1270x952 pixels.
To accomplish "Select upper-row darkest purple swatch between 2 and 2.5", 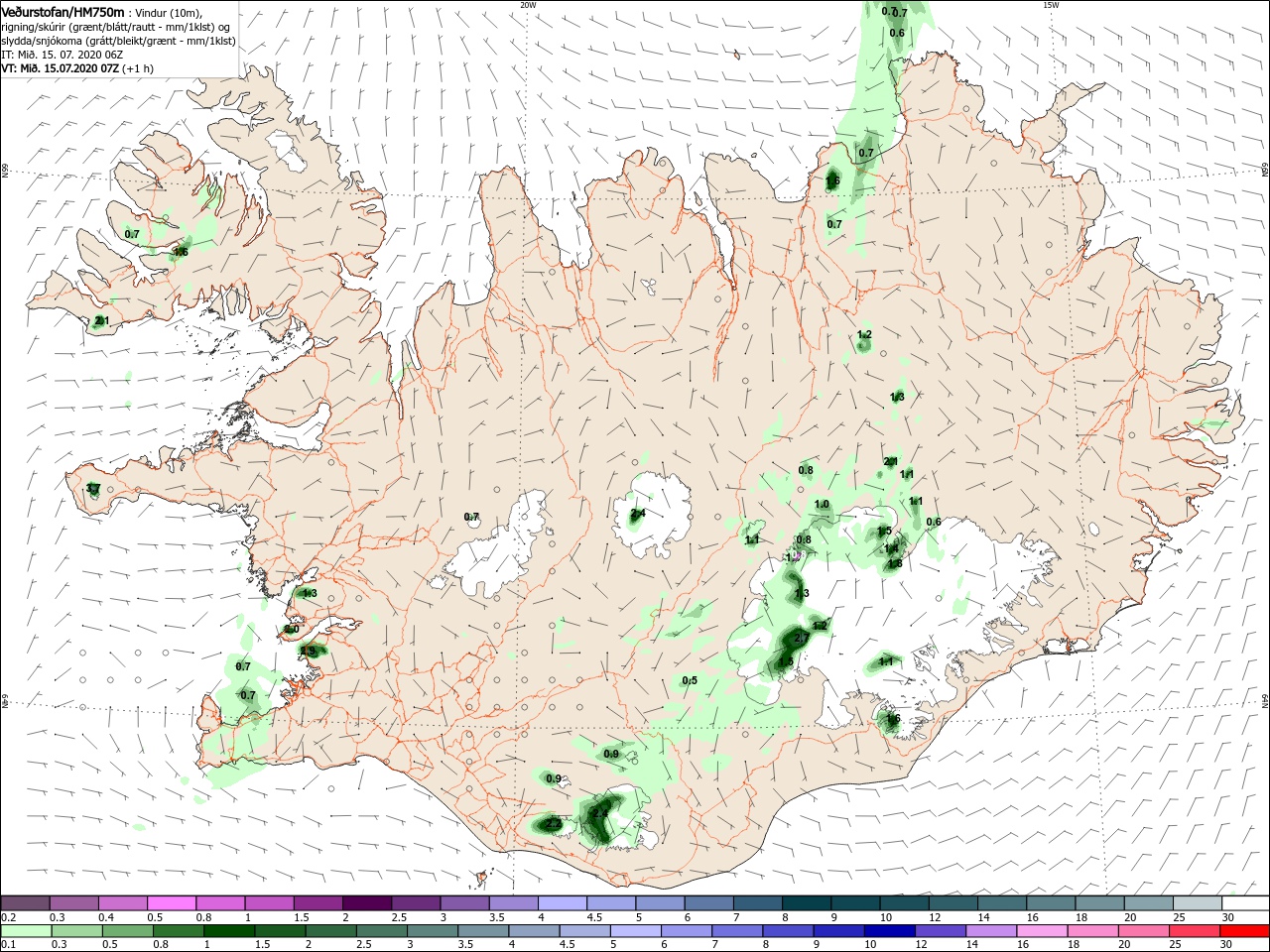I will (x=367, y=903).
